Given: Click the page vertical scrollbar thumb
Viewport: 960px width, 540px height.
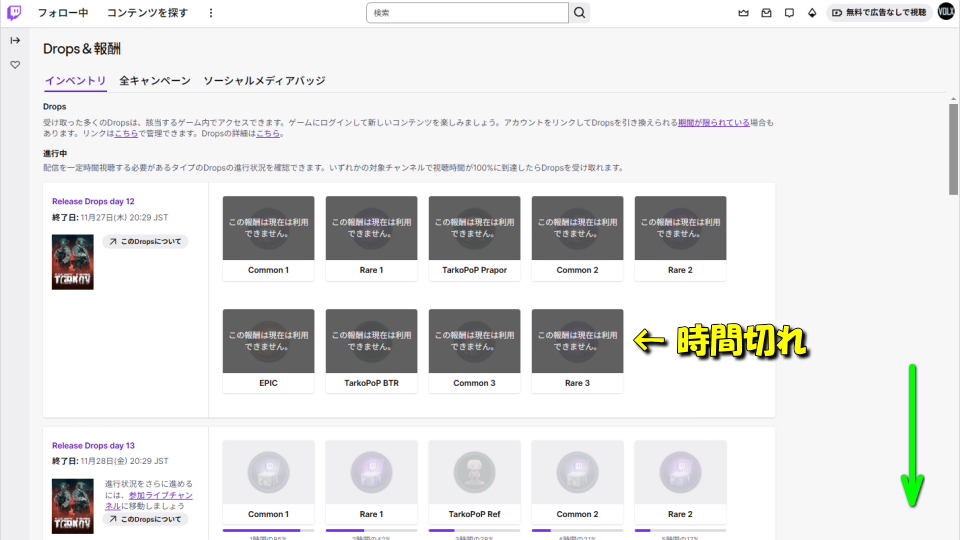Looking at the screenshot, I should click(x=953, y=149).
